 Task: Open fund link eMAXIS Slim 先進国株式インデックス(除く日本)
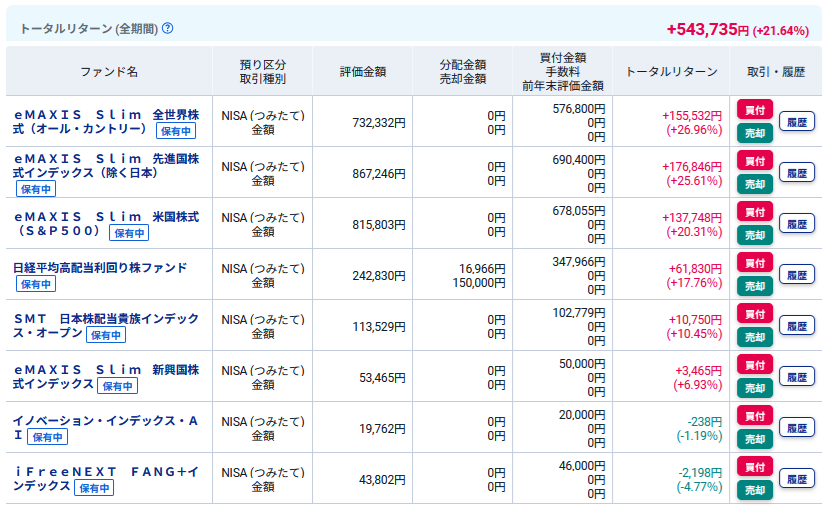[x=106, y=165]
